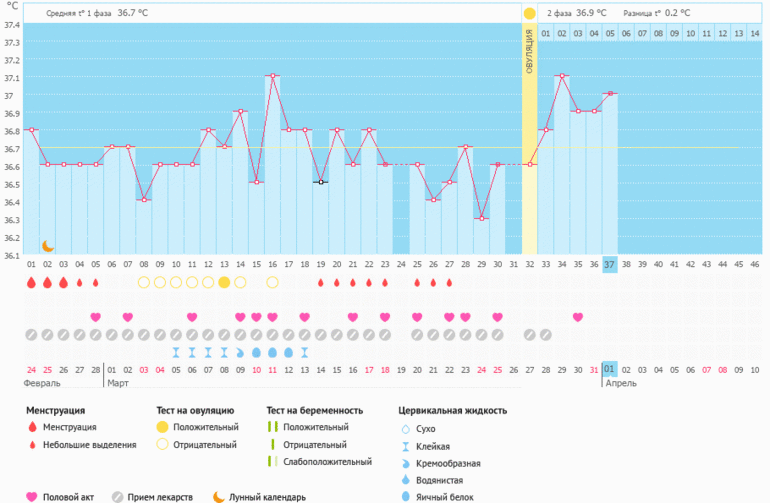Select the intercourse heart on cycle day 35
Viewport: 770px width, 503px height.
(x=578, y=317)
